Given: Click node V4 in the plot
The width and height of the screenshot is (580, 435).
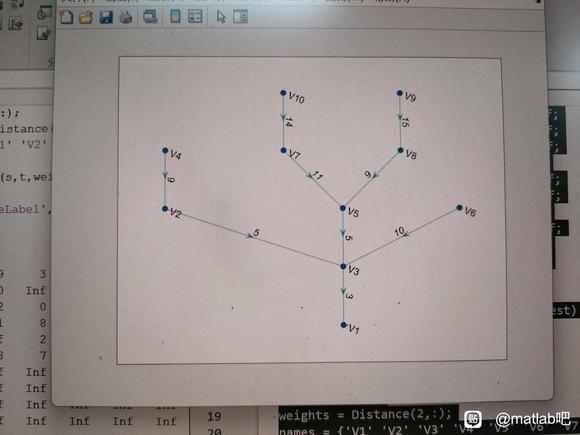Looking at the screenshot, I should (x=165, y=150).
